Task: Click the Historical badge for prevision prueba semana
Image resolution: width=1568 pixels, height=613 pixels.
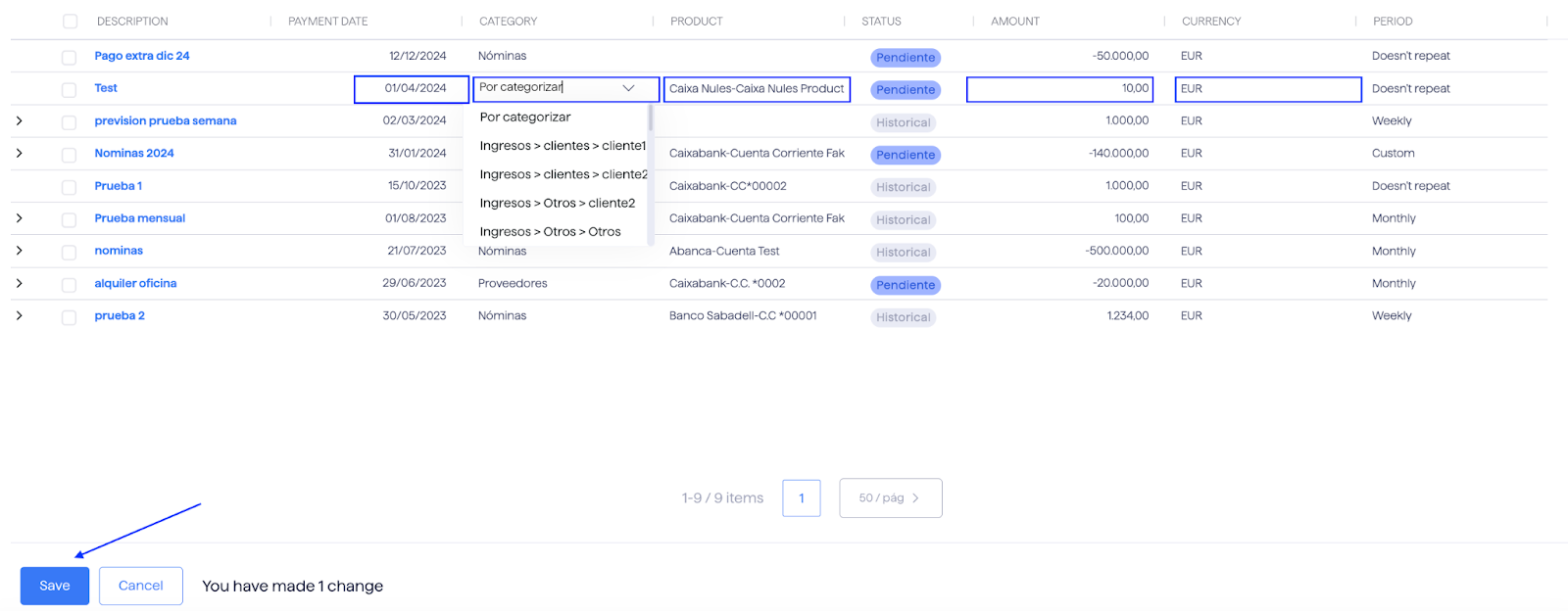Action: click(904, 122)
